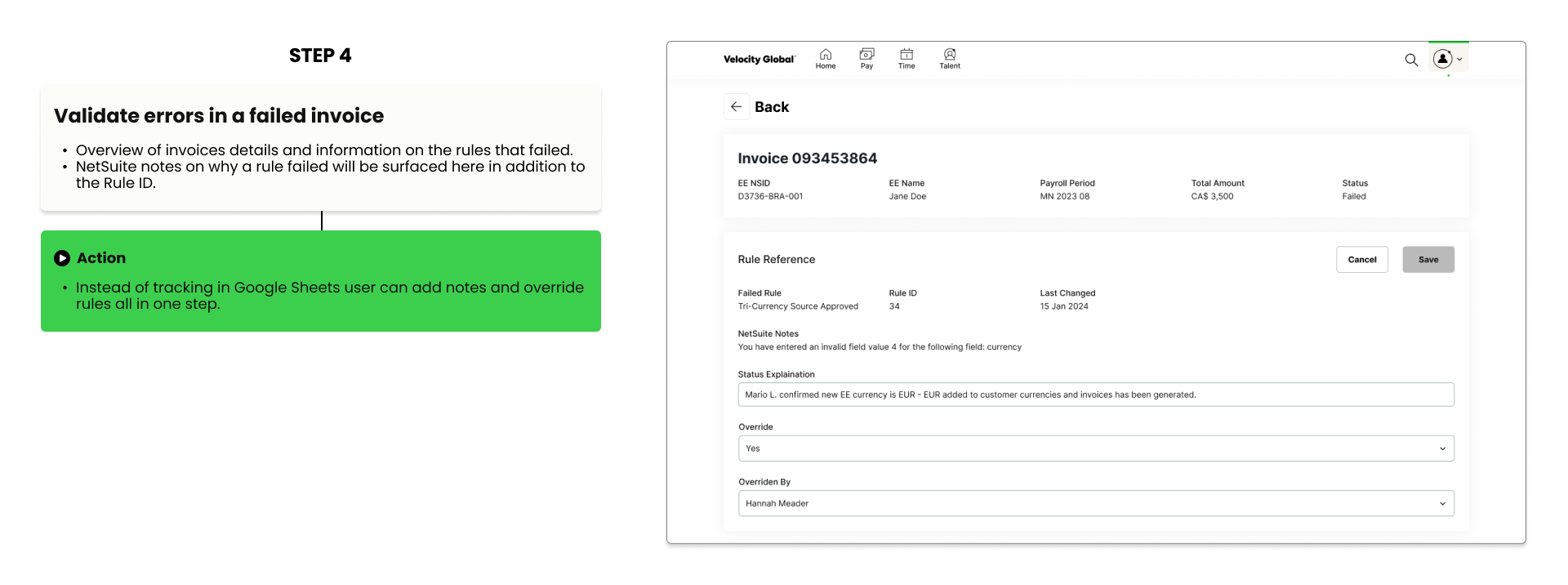Click the Velocity Global logo
The height and width of the screenshot is (585, 1568).
[x=759, y=59]
